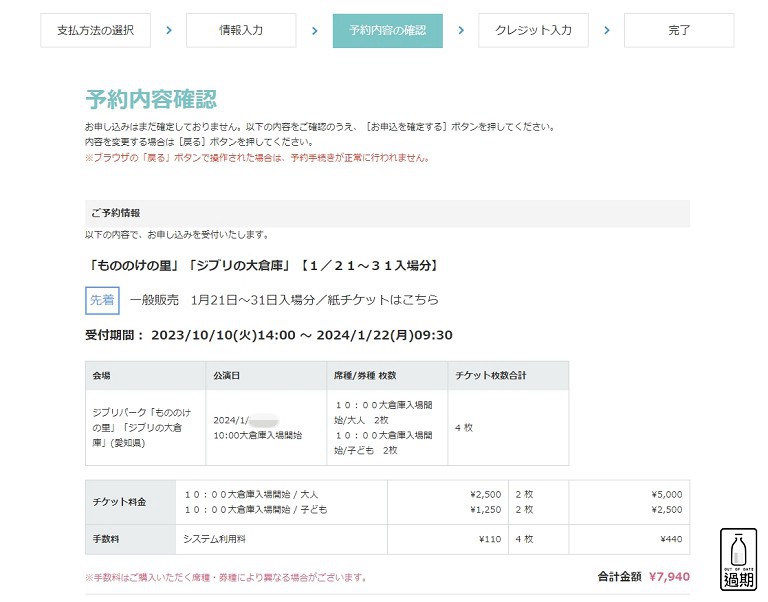Click the ¥440 fee subtotal
The image size is (768, 602).
click(671, 539)
